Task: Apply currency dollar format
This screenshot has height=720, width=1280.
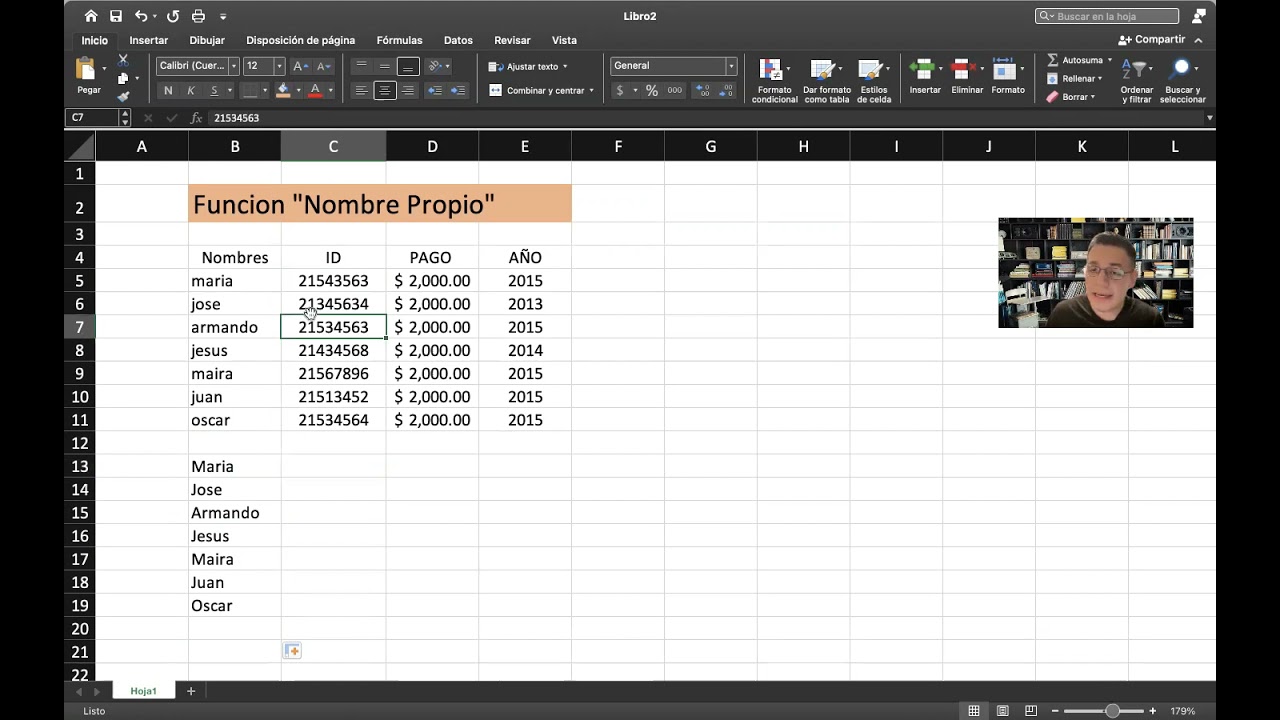Action: click(x=620, y=90)
